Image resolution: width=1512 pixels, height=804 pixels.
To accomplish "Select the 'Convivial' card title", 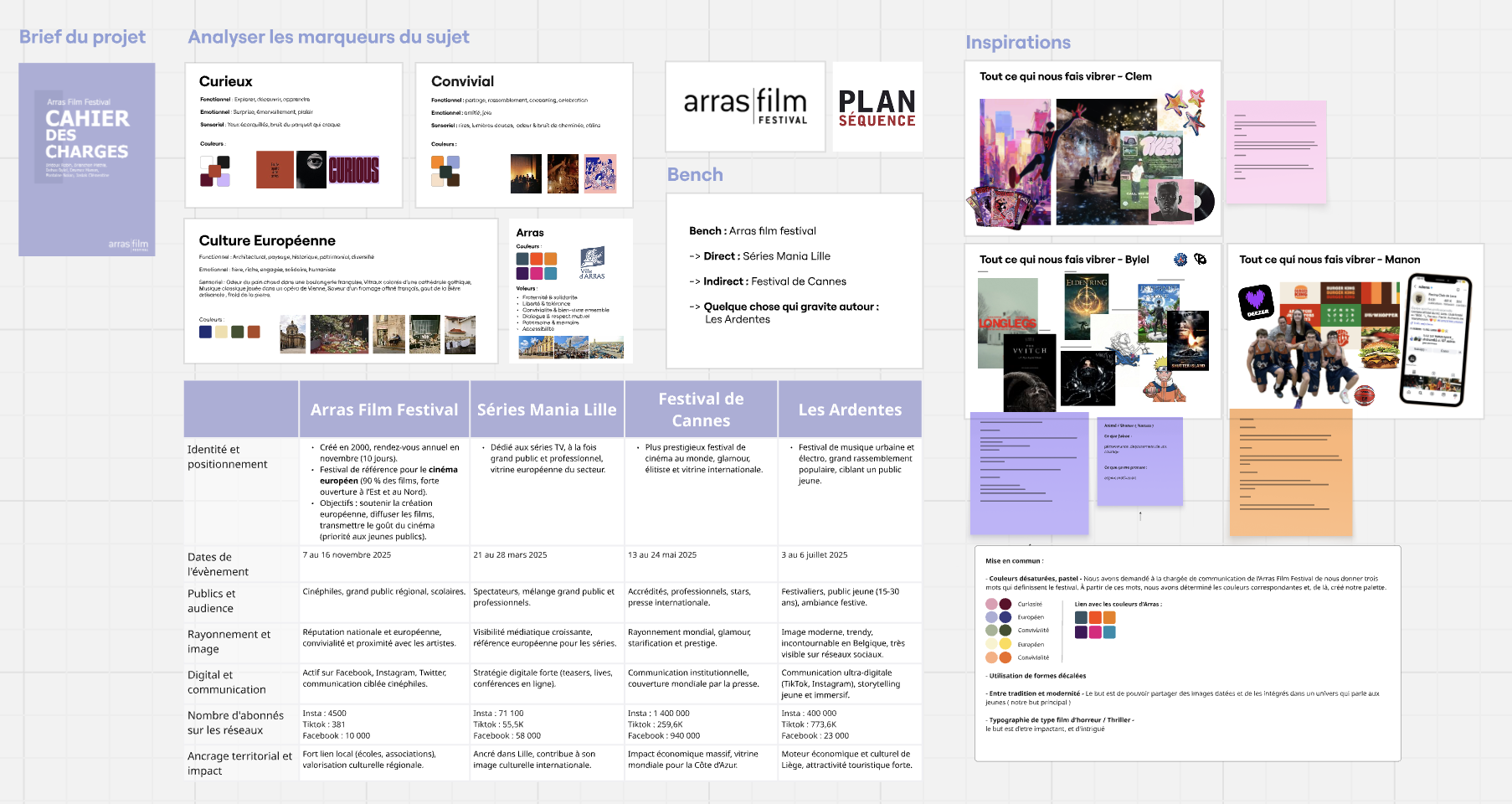I will point(462,81).
